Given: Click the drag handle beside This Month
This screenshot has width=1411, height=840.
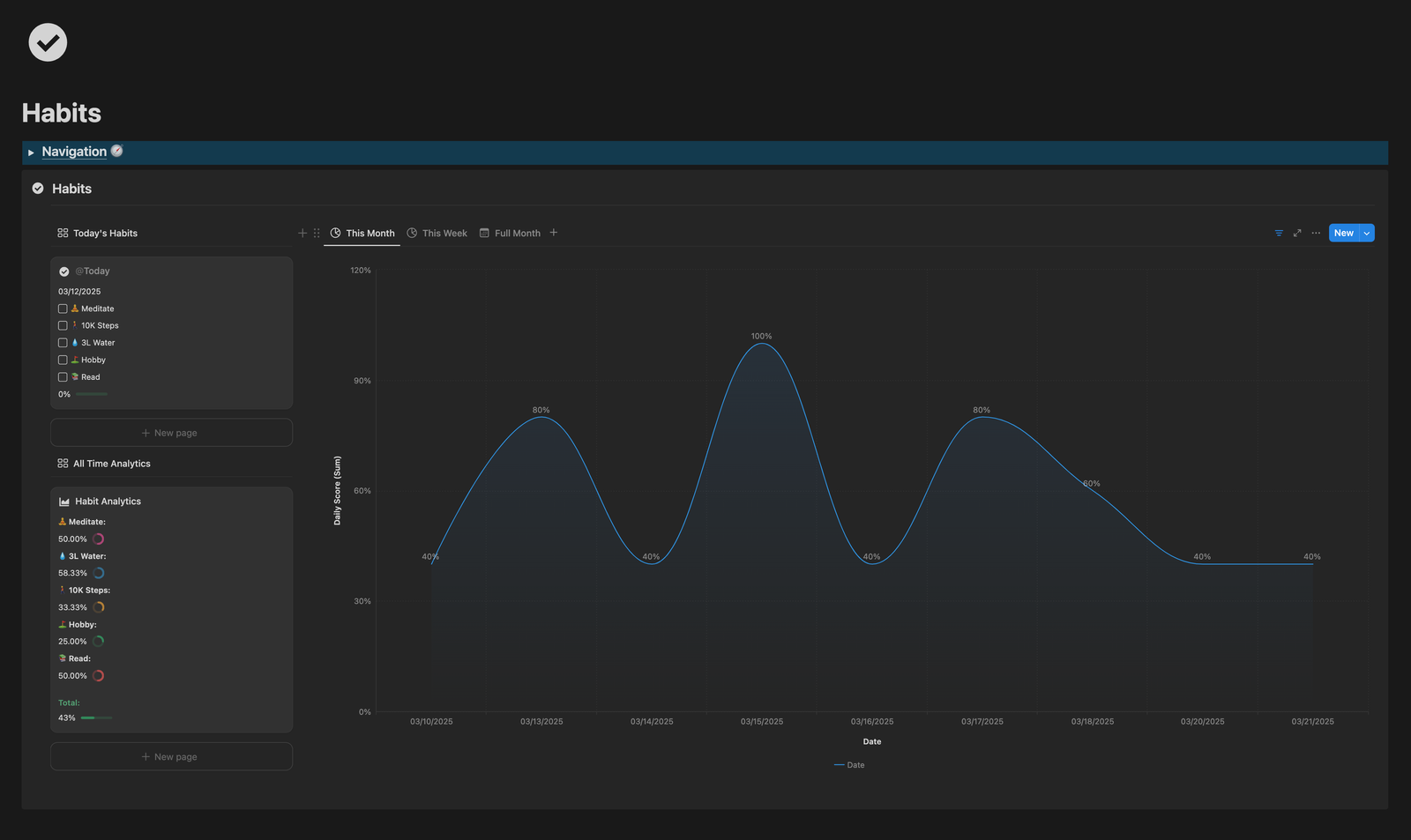Looking at the screenshot, I should tap(317, 234).
